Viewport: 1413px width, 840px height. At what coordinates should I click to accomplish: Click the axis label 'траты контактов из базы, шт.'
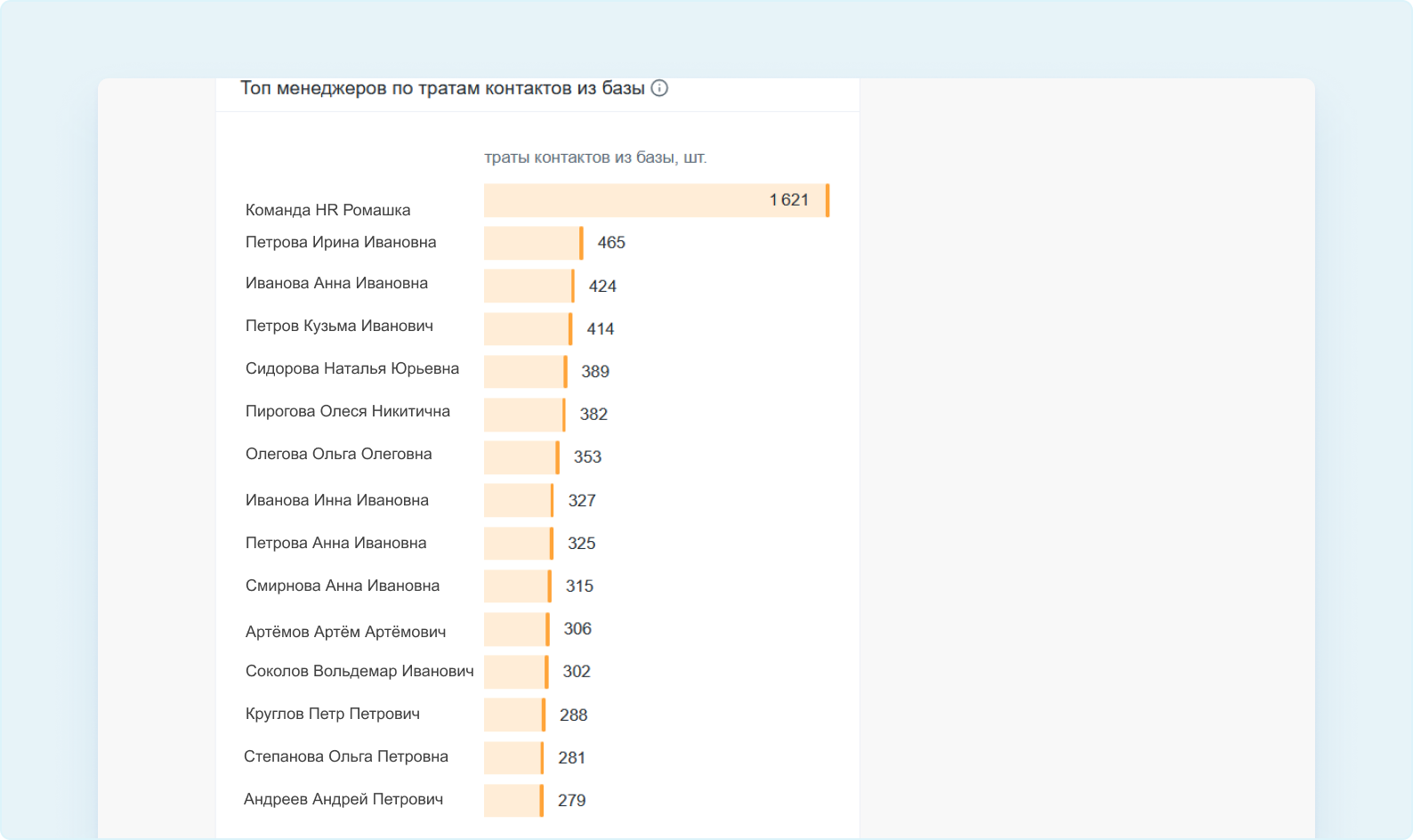tap(594, 157)
